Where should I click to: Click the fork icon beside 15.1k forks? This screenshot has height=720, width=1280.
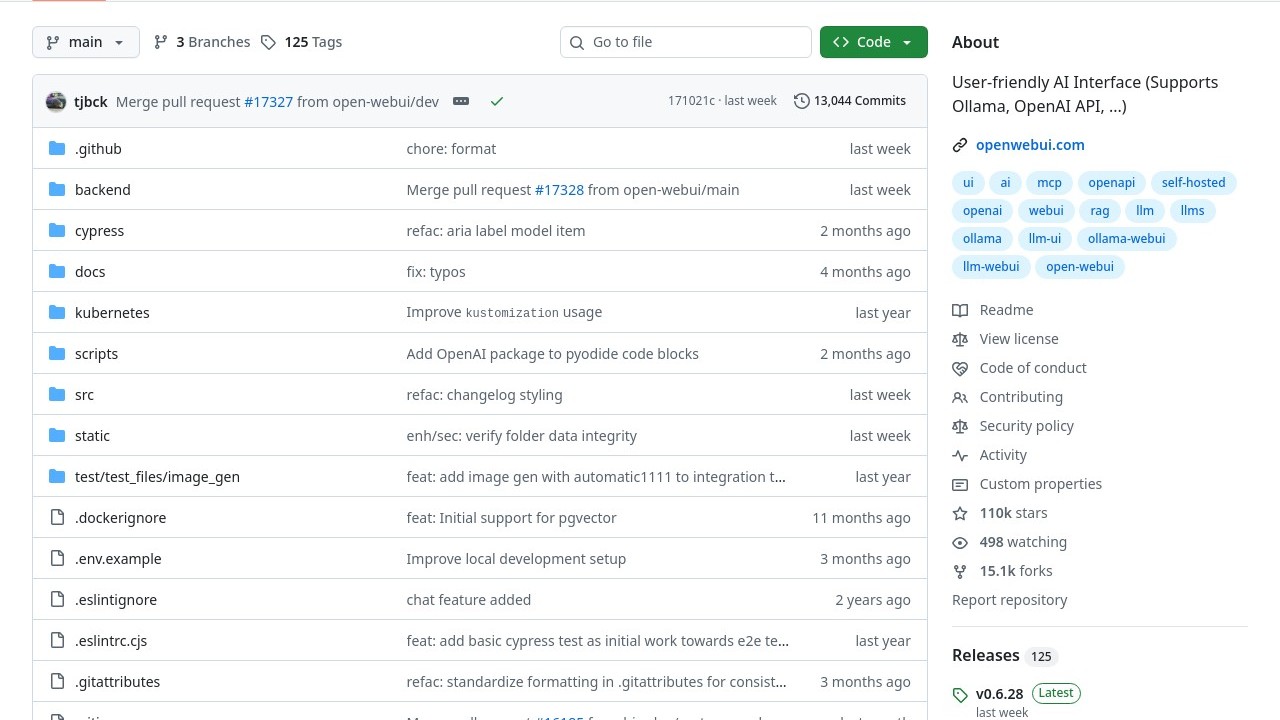coord(960,571)
